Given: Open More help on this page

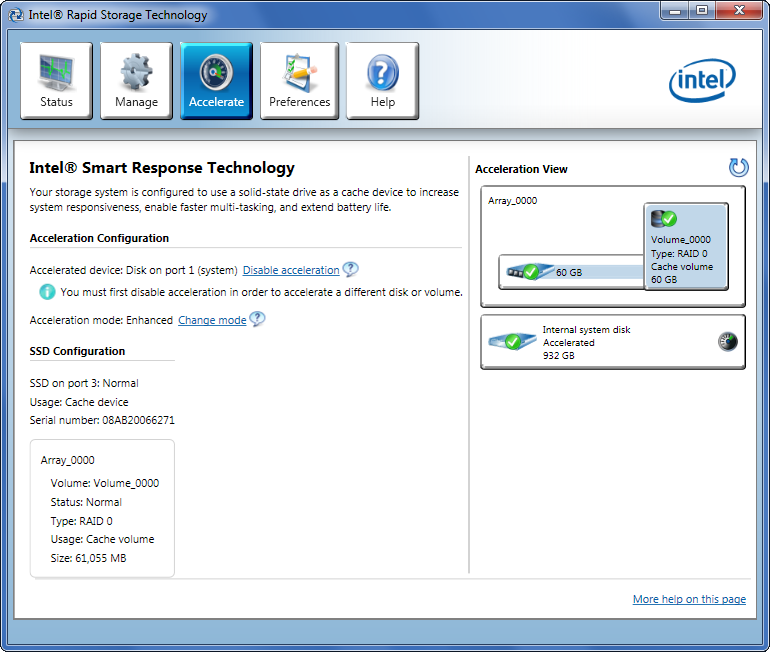Looking at the screenshot, I should pos(689,599).
